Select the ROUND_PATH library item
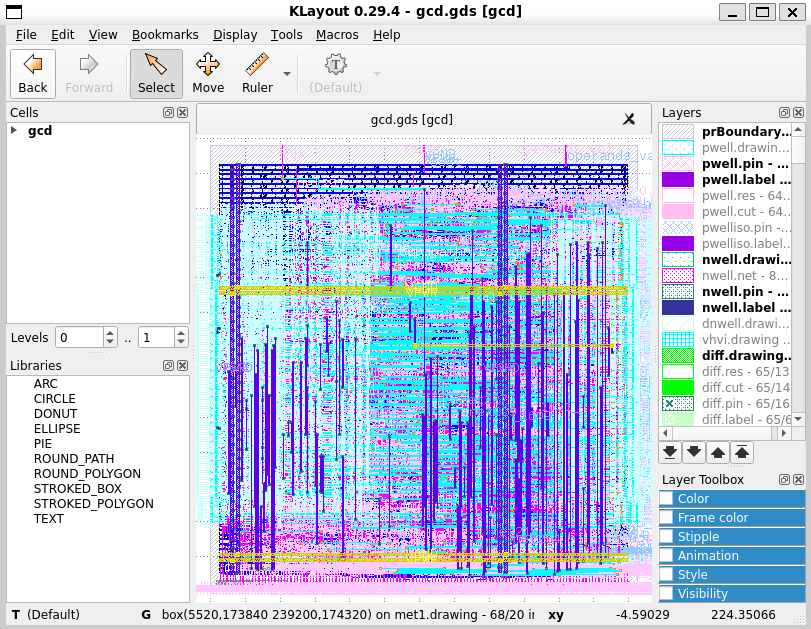This screenshot has width=811, height=629. pyautogui.click(x=74, y=459)
